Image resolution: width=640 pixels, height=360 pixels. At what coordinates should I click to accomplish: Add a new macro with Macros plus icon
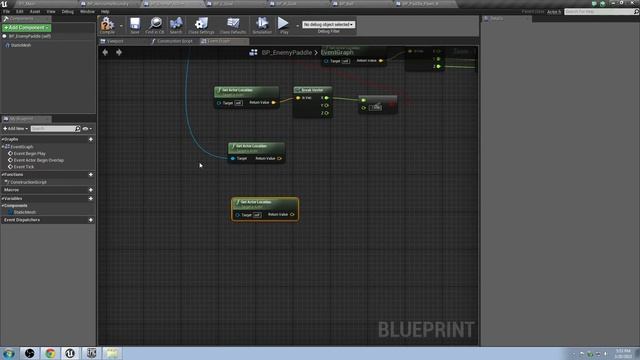[91, 190]
